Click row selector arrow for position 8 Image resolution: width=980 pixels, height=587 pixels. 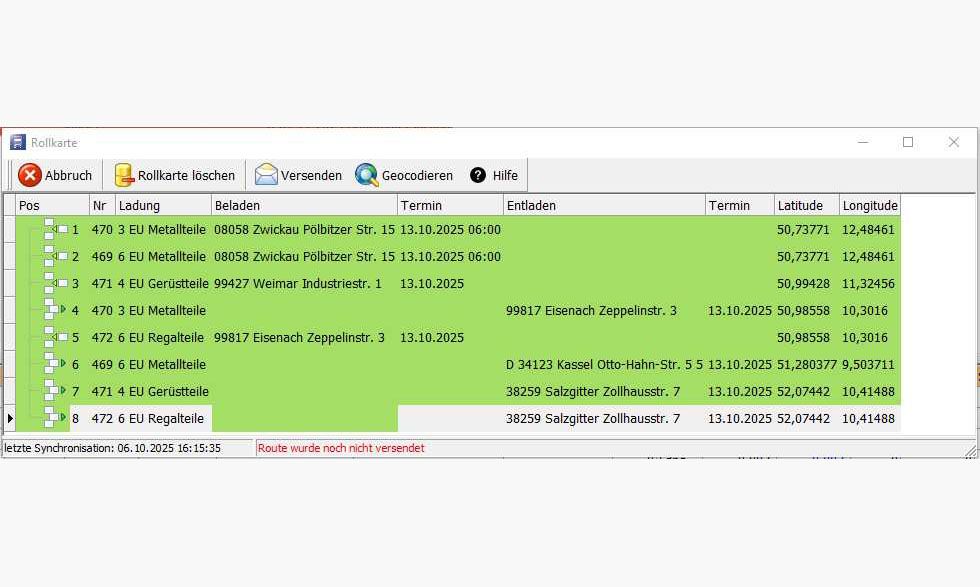click(10, 418)
